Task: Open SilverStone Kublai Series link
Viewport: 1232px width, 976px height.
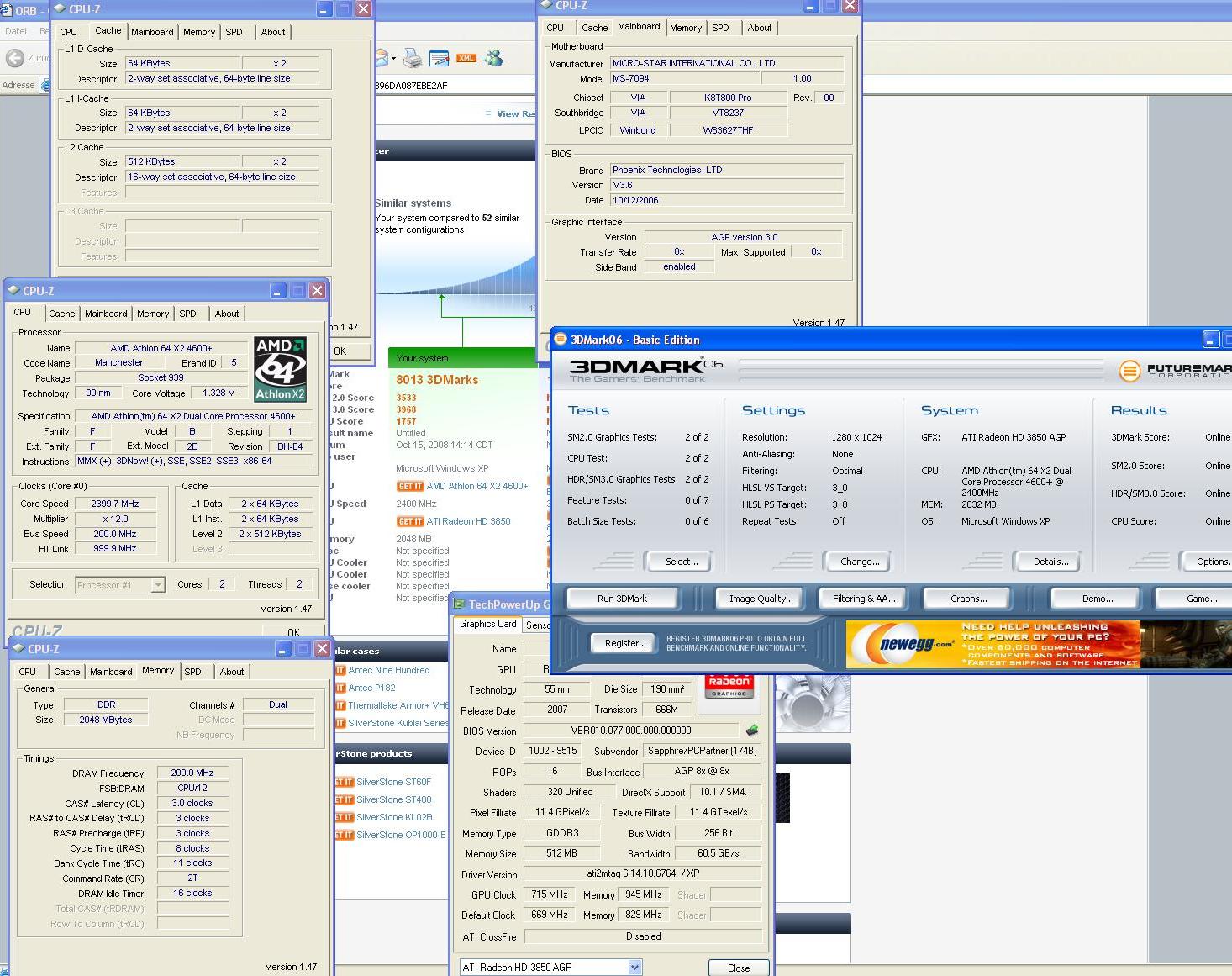Action: point(398,723)
